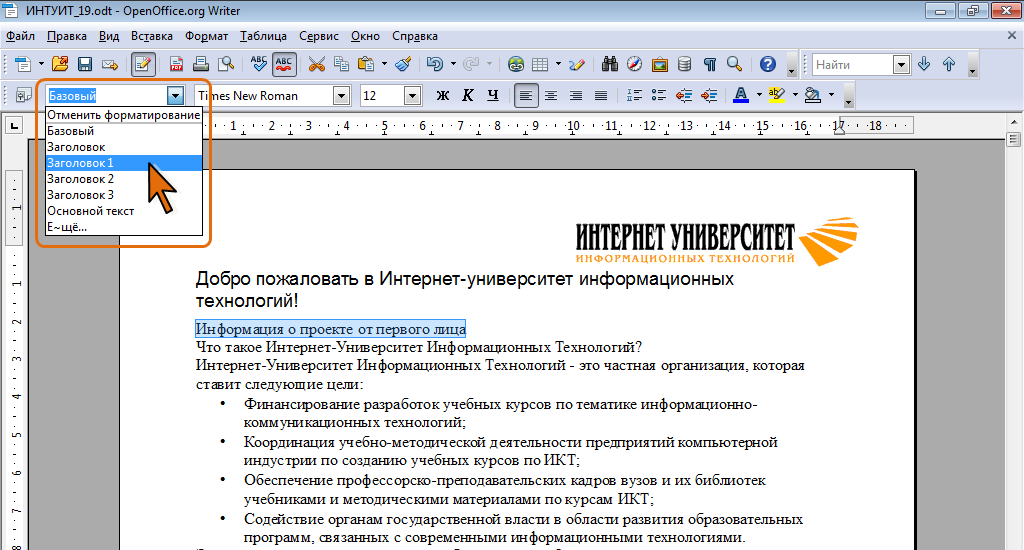1024x550 pixels.
Task: Apply Background Color bucket swatch
Action: pyautogui.click(x=812, y=95)
